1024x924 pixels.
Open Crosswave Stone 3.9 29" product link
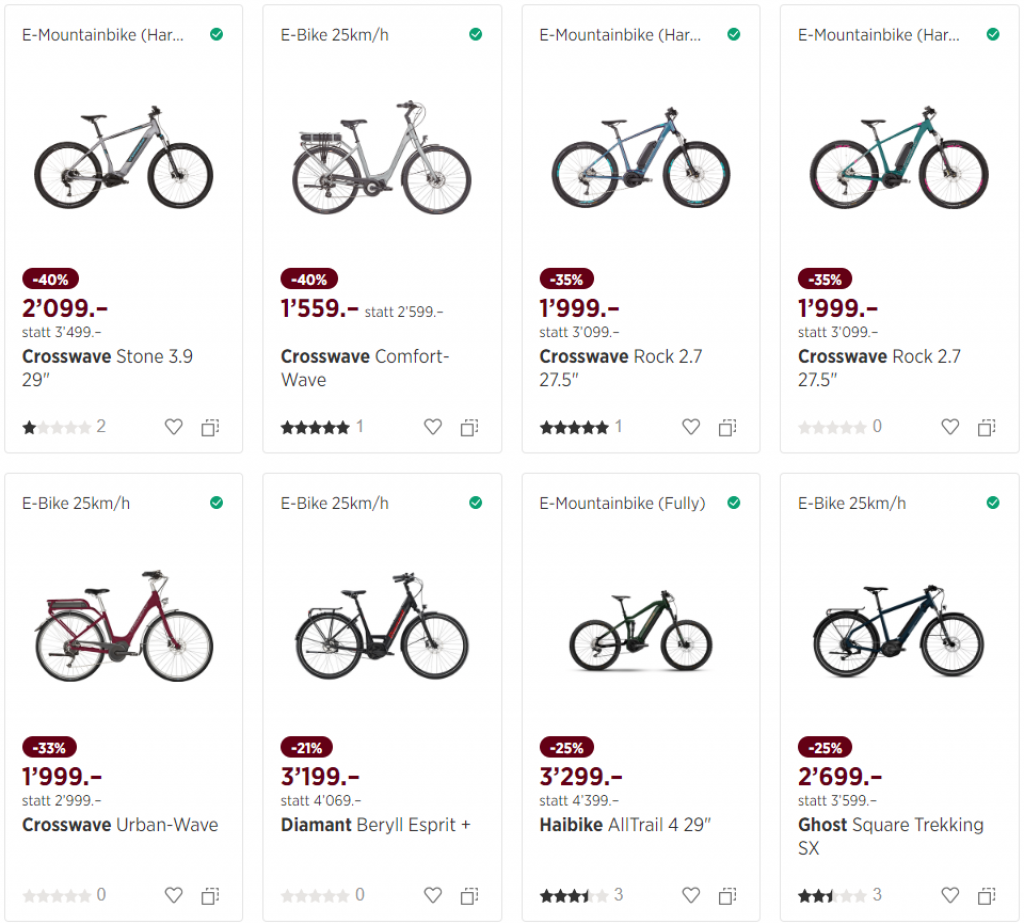click(107, 368)
